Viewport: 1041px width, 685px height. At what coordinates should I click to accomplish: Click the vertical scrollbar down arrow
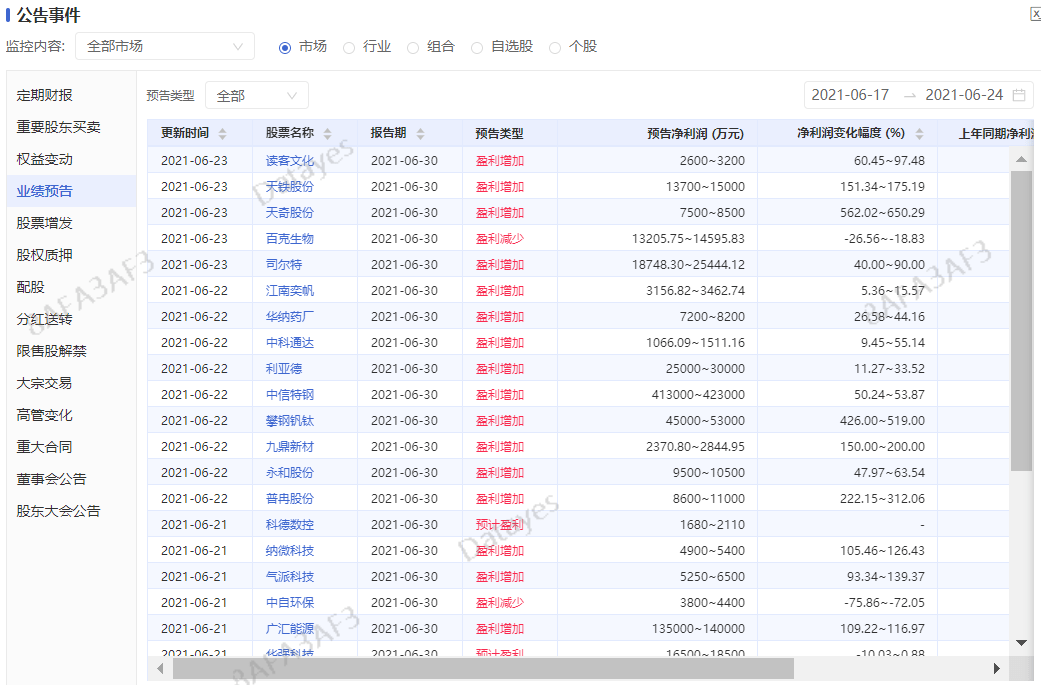coord(1021,642)
